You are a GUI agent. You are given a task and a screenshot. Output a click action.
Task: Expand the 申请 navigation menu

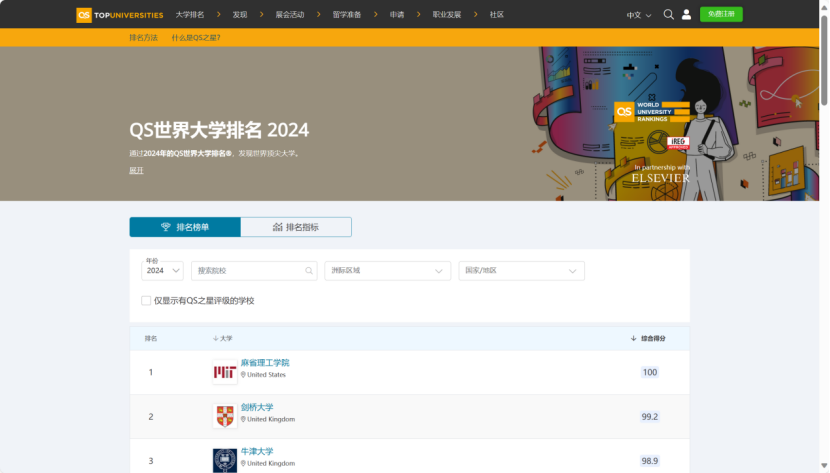click(x=397, y=15)
